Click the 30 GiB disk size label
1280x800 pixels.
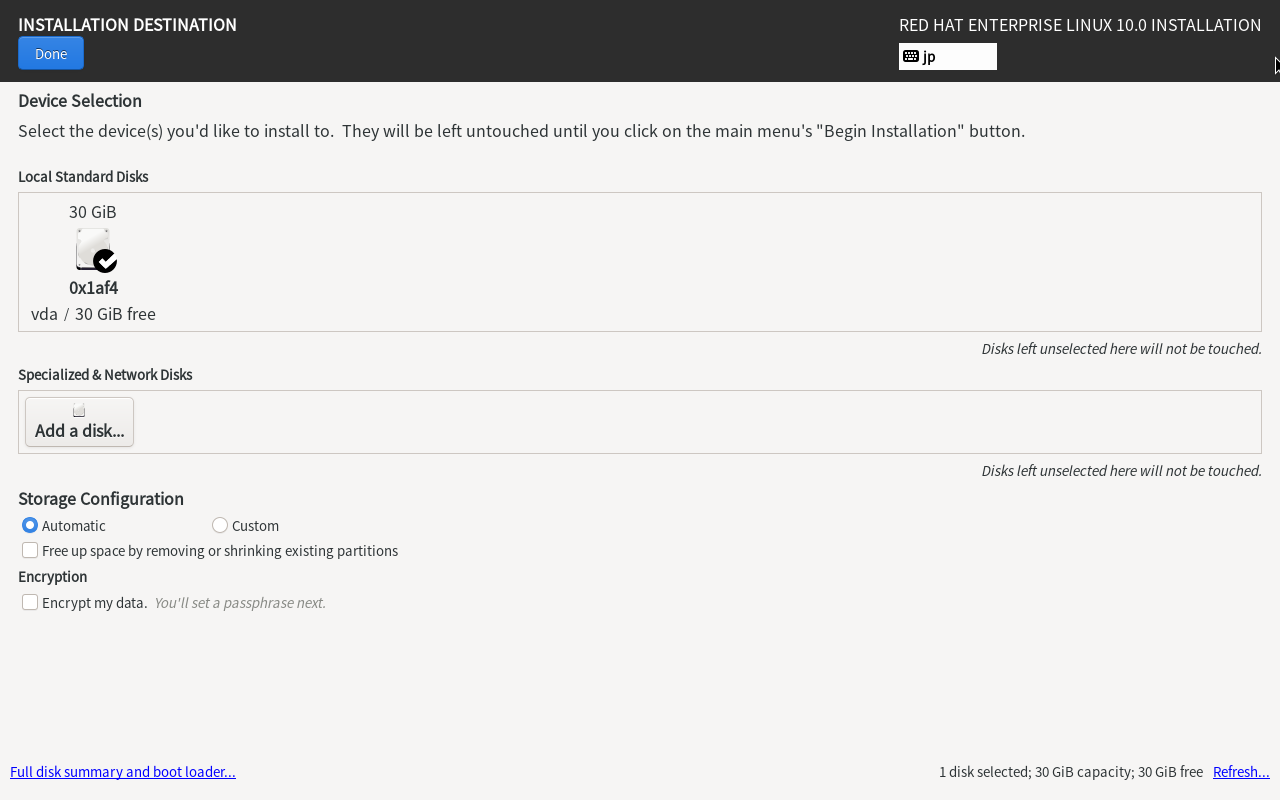point(93,212)
